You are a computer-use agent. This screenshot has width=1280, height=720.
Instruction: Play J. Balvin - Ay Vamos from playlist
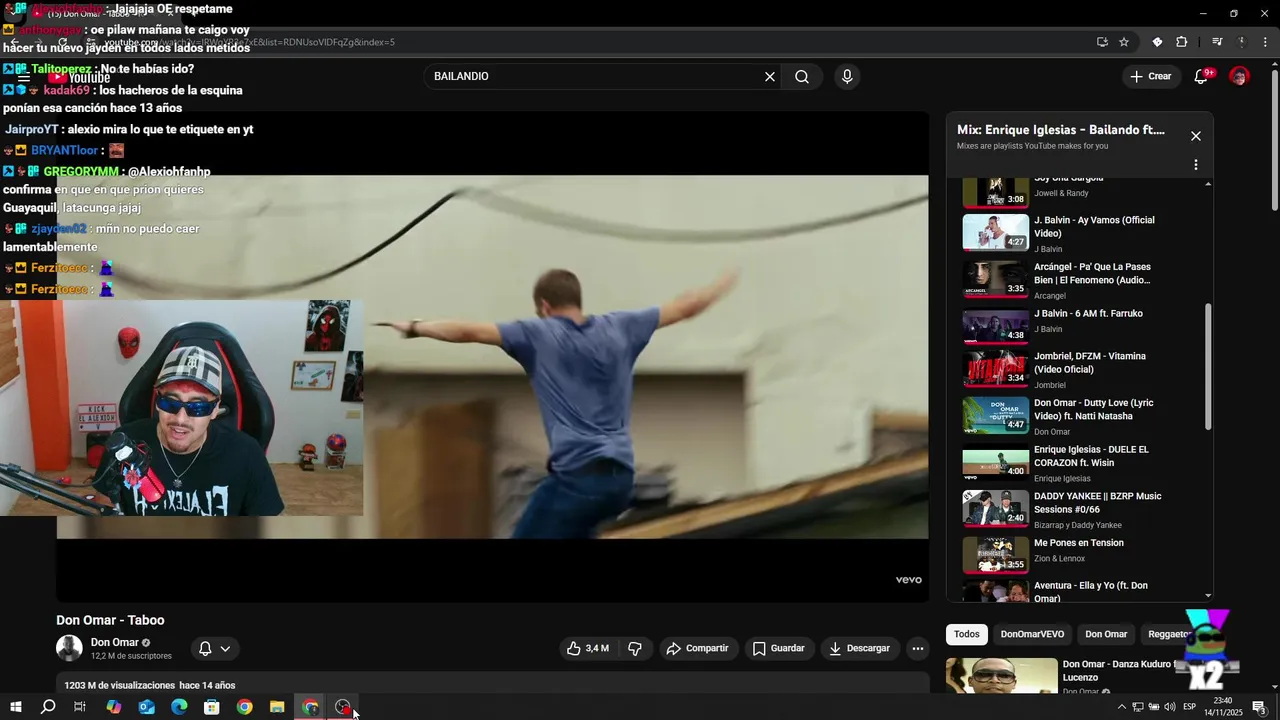pyautogui.click(x=1080, y=232)
